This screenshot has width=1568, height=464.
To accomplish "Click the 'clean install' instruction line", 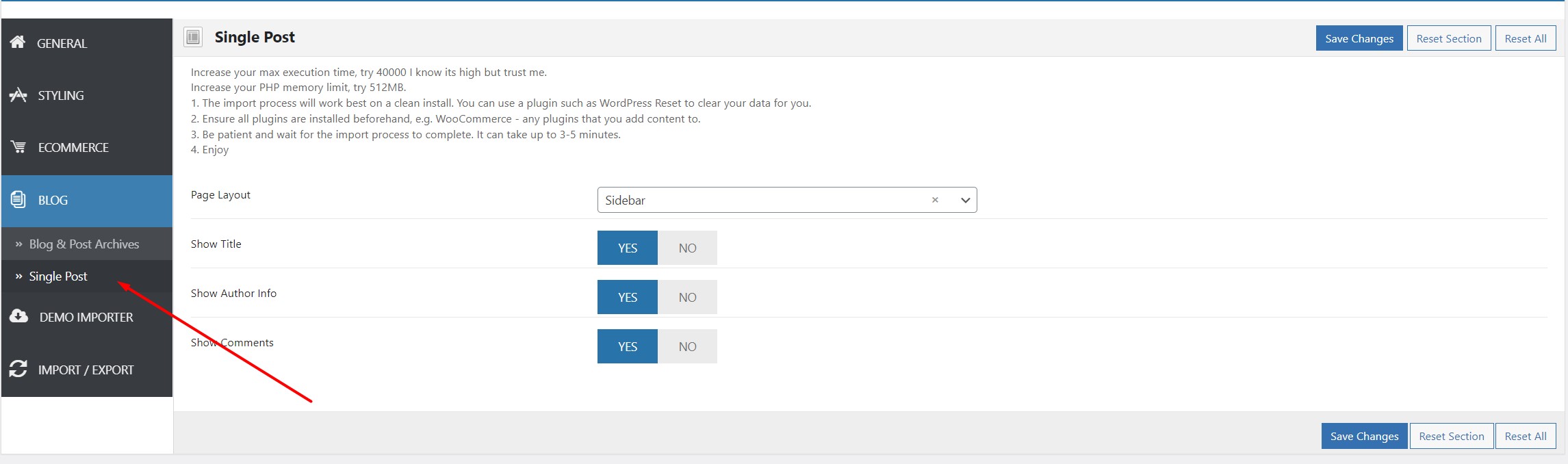I will click(x=501, y=103).
